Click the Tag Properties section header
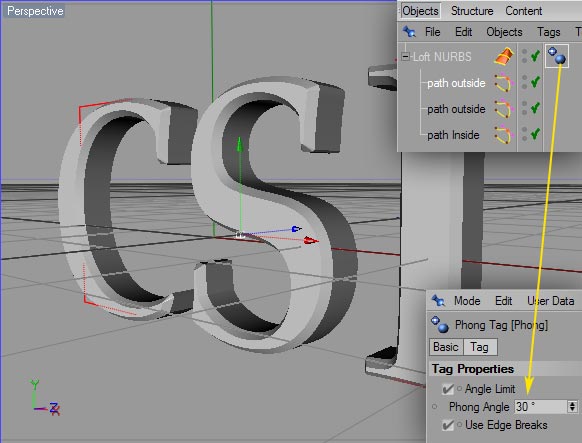The width and height of the screenshot is (582, 443). tap(473, 369)
